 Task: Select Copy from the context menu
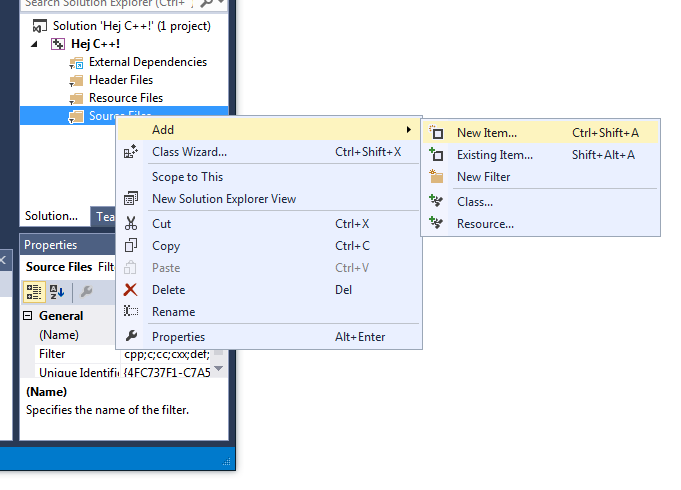point(269,245)
